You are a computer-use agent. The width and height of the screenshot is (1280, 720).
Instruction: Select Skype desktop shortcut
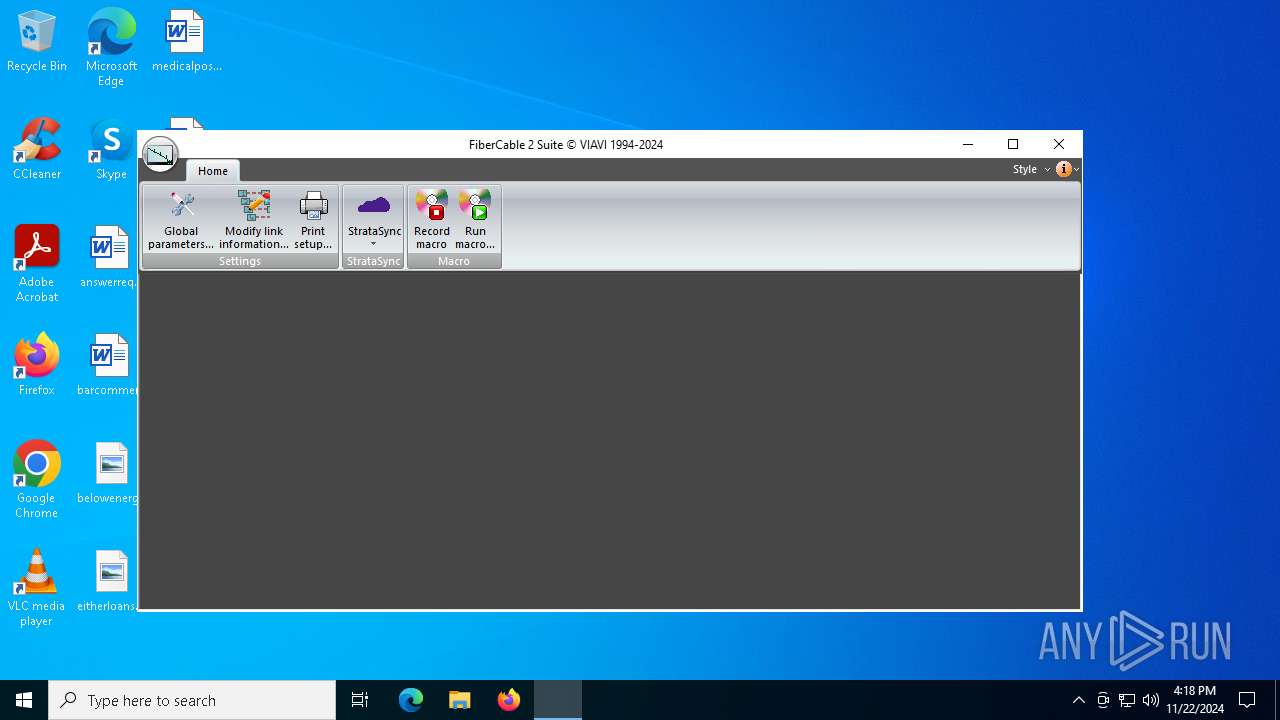point(111,149)
